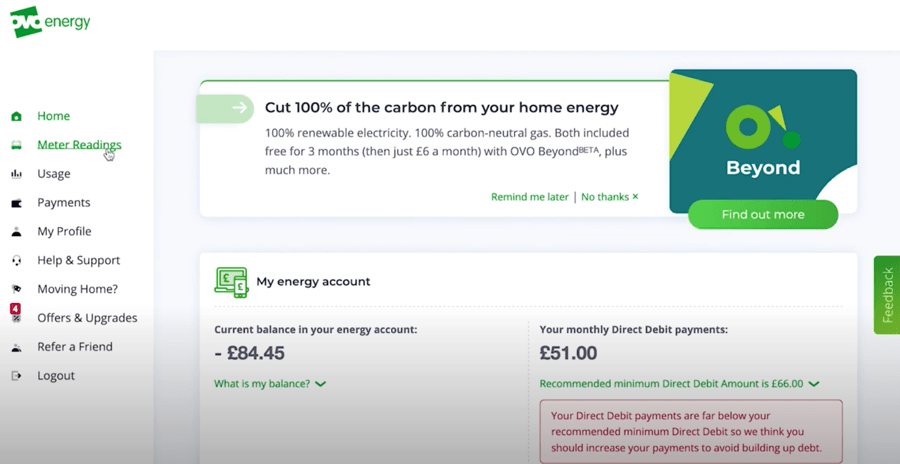Image resolution: width=900 pixels, height=464 pixels.
Task: Click the OVO energy logo
Action: 51,22
